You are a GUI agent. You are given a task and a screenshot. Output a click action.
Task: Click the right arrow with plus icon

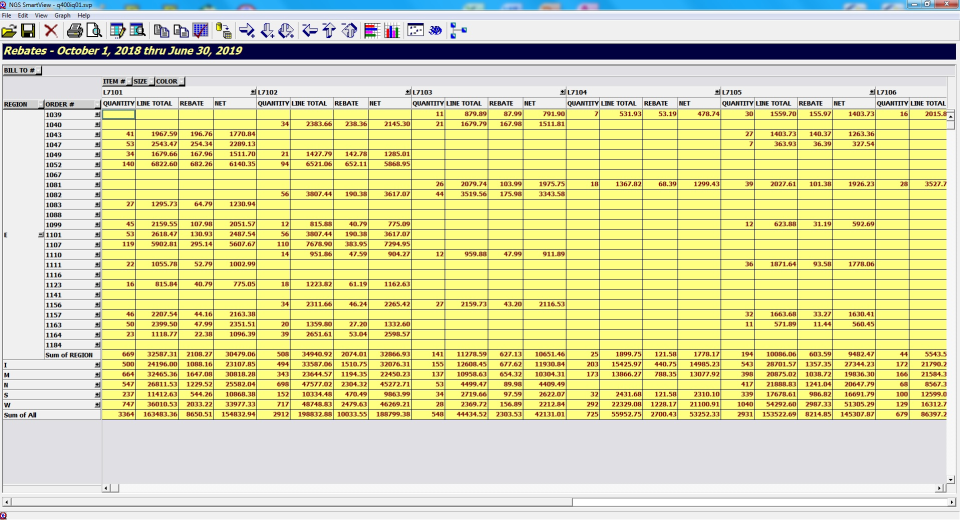click(x=247, y=31)
